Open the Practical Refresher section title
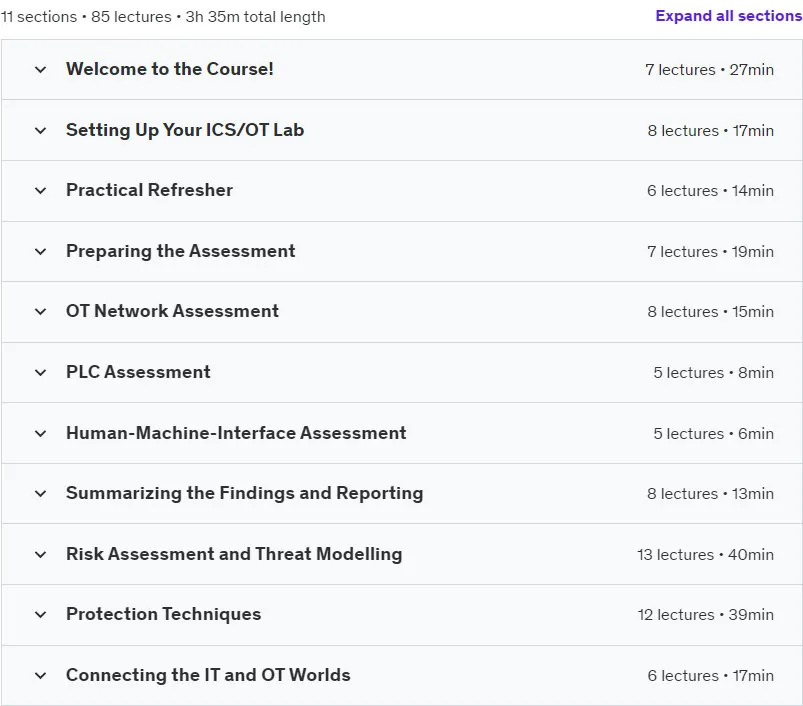The height and width of the screenshot is (706, 803). [x=150, y=190]
